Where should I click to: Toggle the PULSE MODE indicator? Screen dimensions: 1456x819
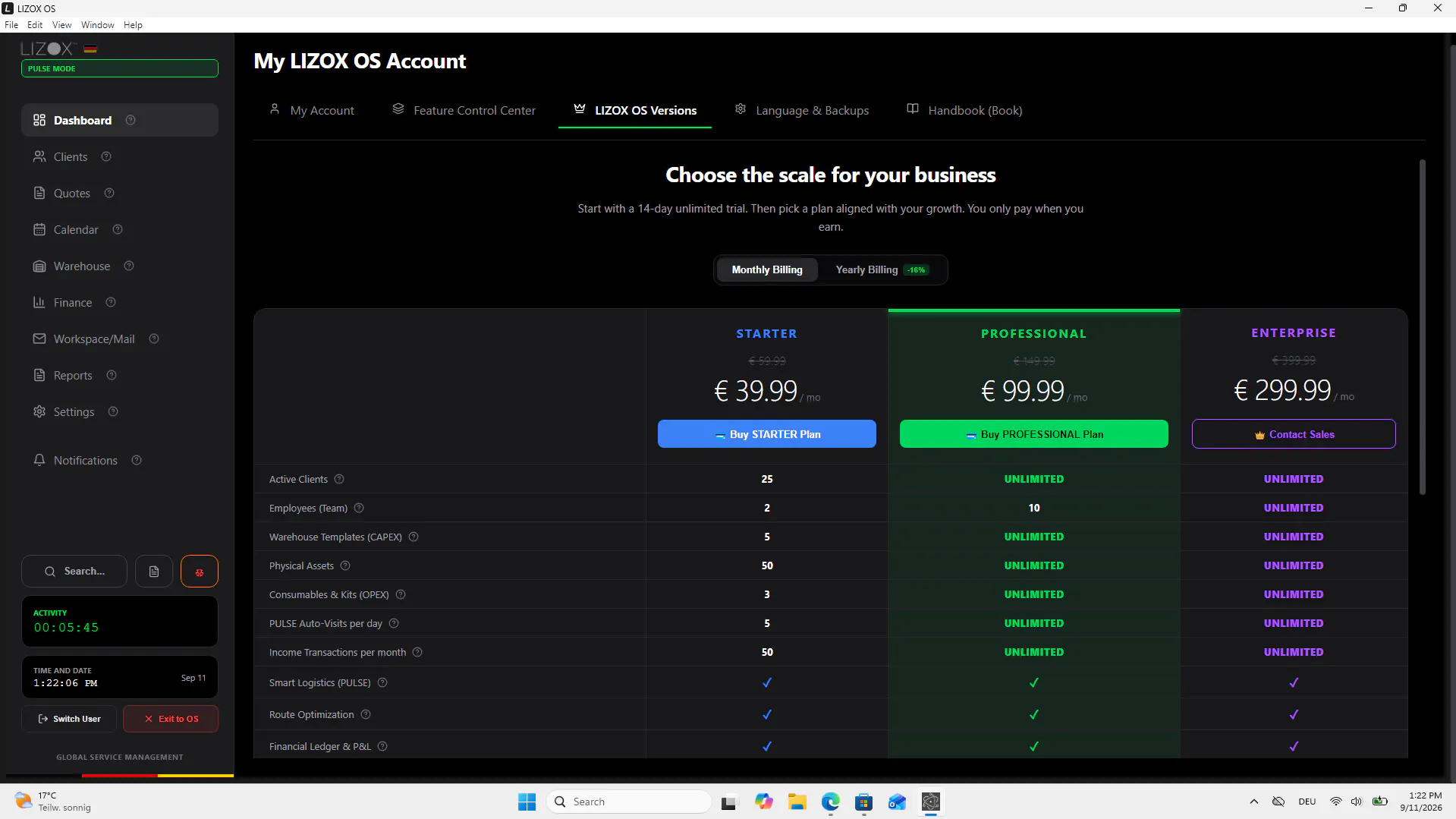tap(120, 68)
